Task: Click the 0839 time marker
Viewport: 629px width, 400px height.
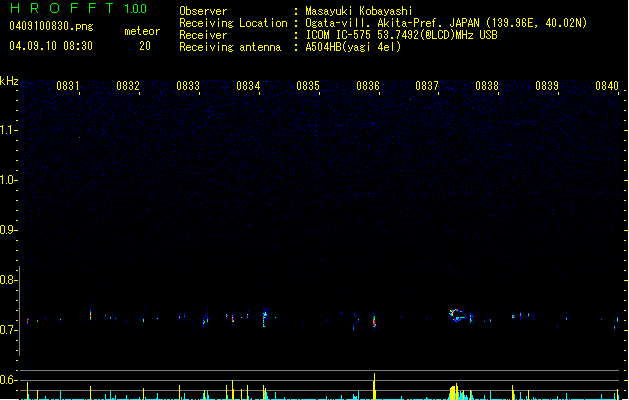Action: [547, 86]
